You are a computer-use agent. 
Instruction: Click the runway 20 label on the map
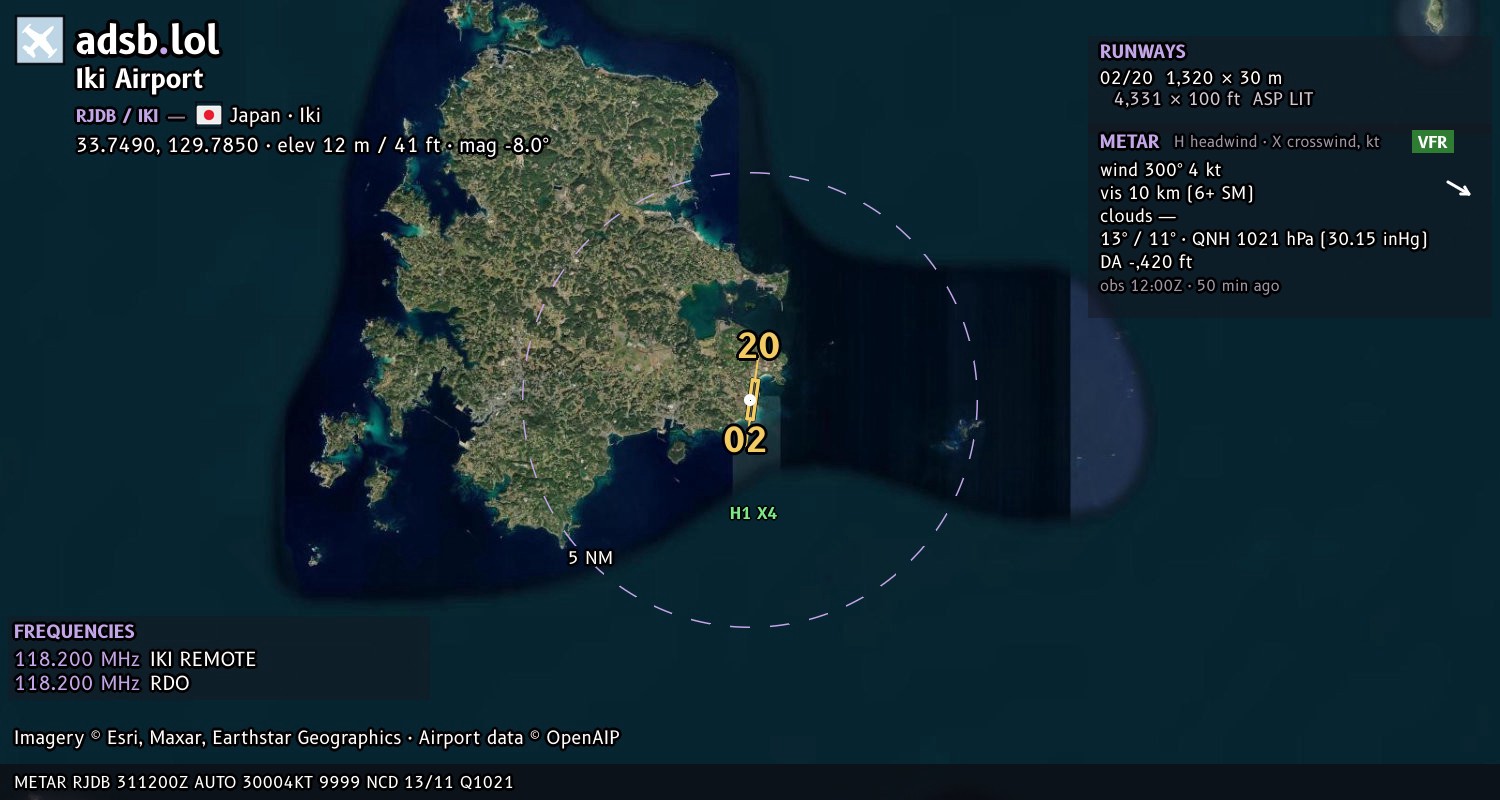758,346
